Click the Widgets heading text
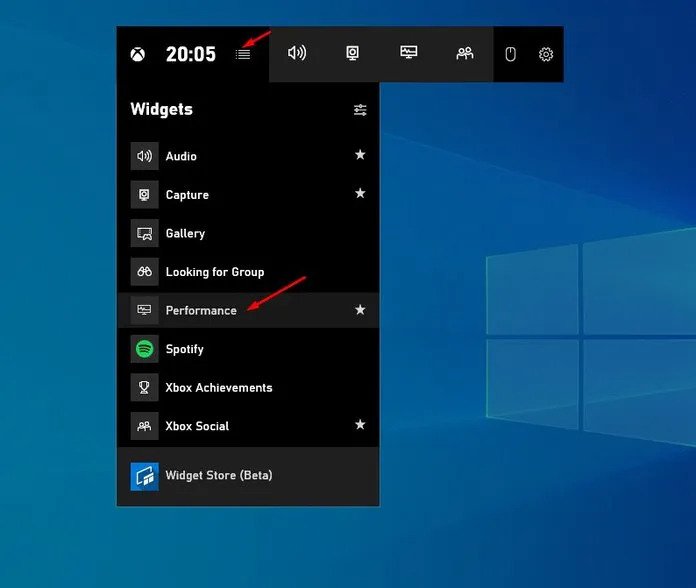696x588 pixels. [162, 109]
